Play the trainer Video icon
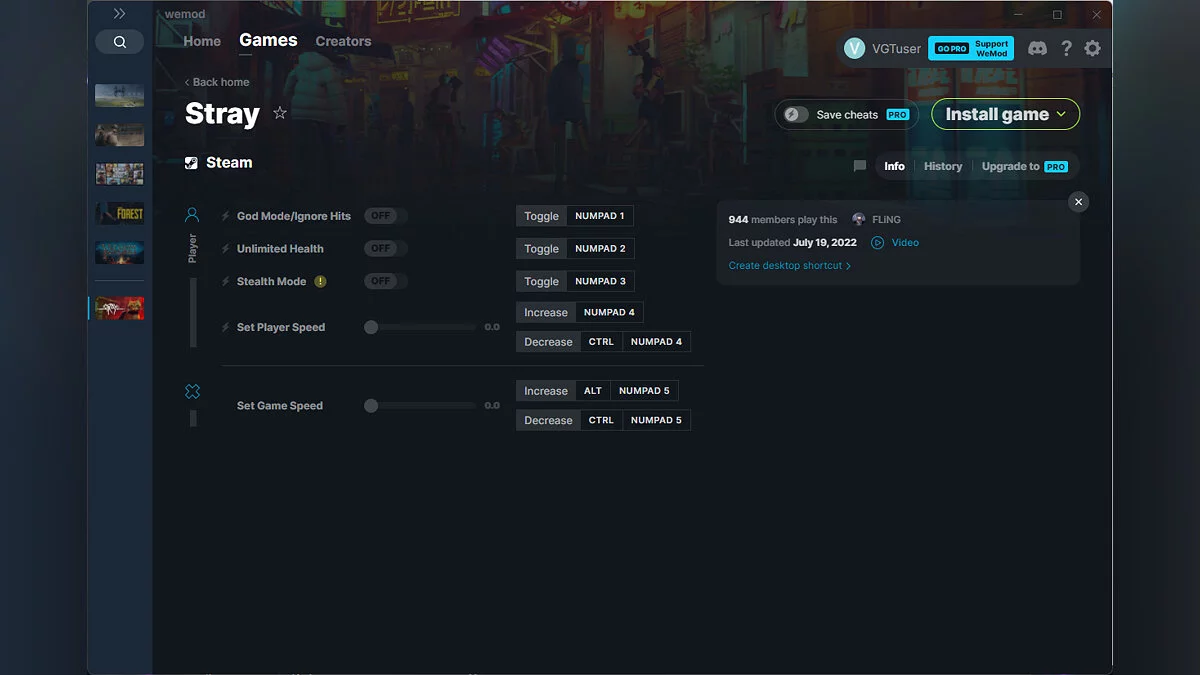1200x675 pixels. click(878, 242)
